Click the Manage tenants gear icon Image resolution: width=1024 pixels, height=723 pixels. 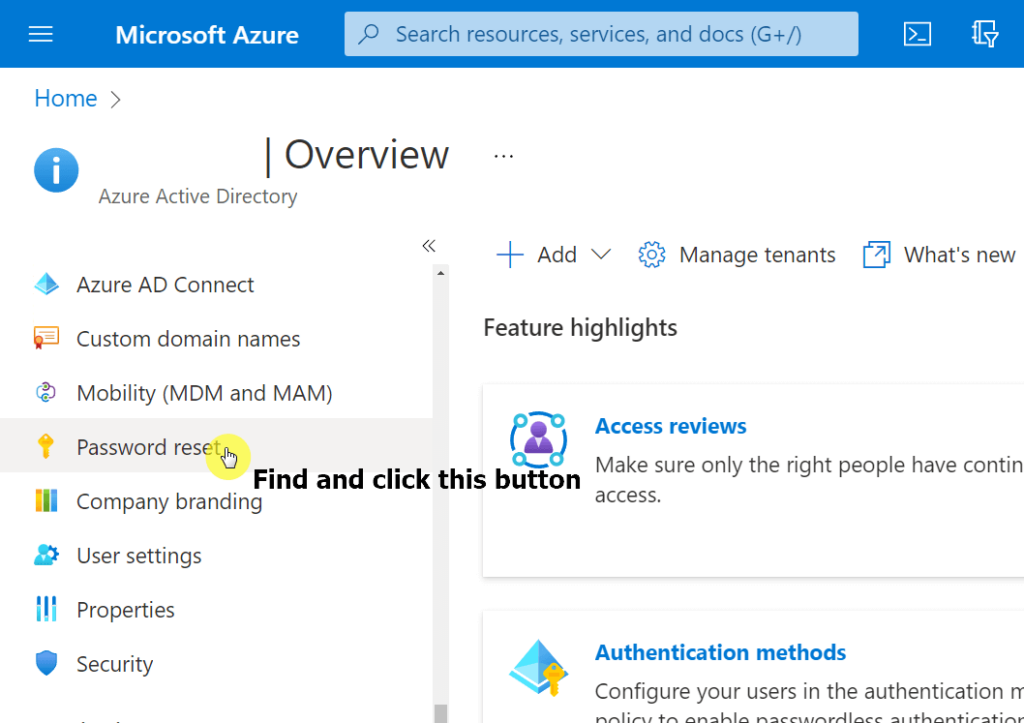click(x=652, y=255)
